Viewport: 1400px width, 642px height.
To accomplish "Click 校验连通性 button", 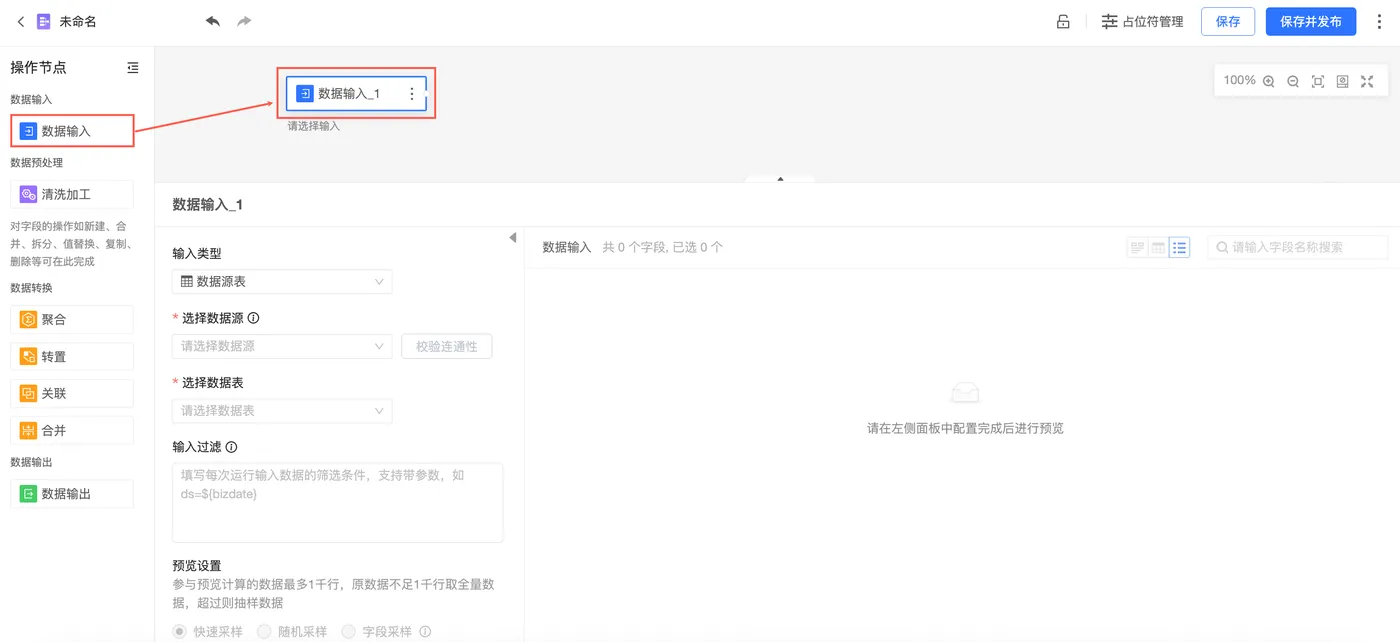I will click(447, 346).
